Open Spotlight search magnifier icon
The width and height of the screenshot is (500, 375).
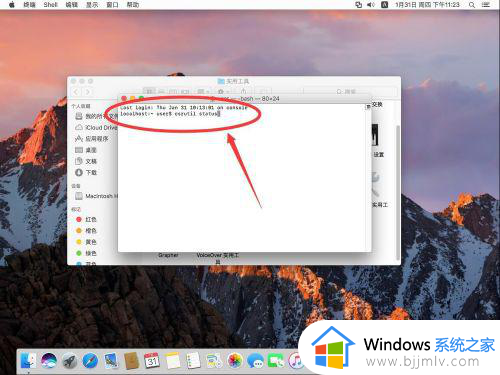click(472, 5)
